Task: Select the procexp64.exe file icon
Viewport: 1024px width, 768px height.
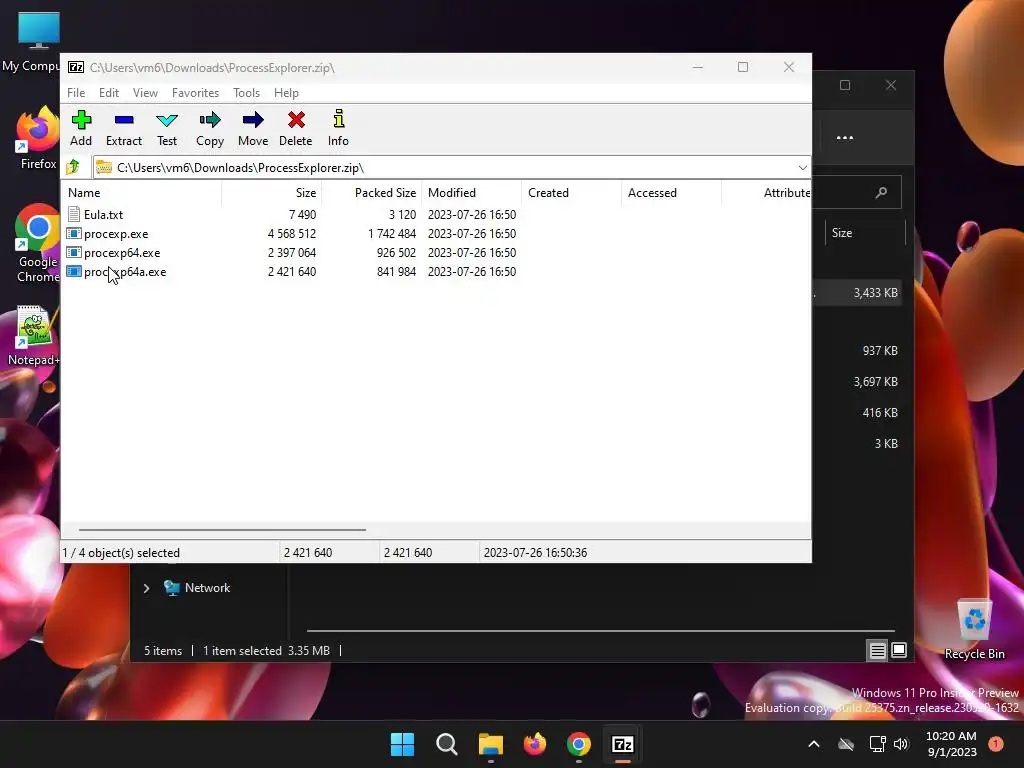Action: click(x=74, y=252)
